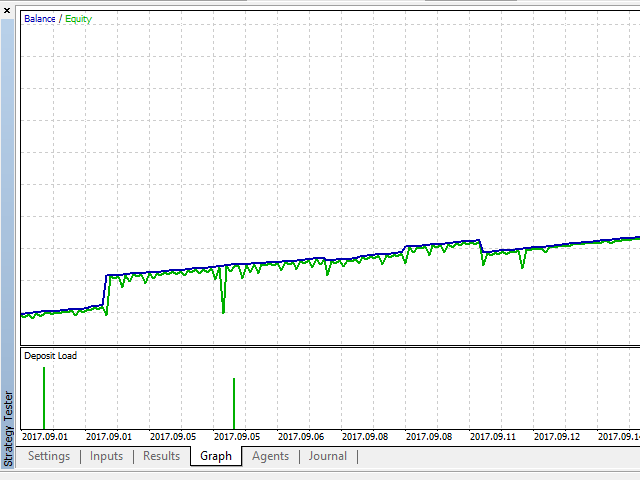Click the active Graph tab
Screen dimensions: 640x480
click(215, 456)
